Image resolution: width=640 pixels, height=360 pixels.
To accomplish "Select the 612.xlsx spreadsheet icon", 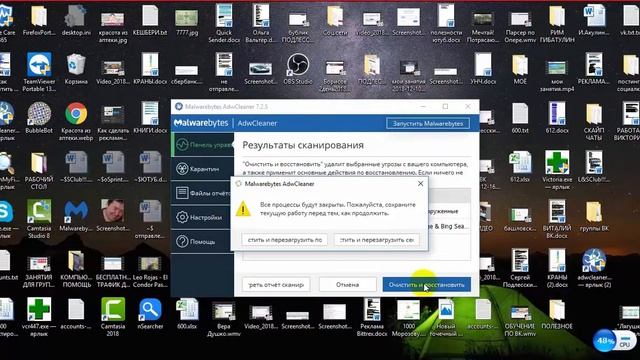I will (520, 167).
